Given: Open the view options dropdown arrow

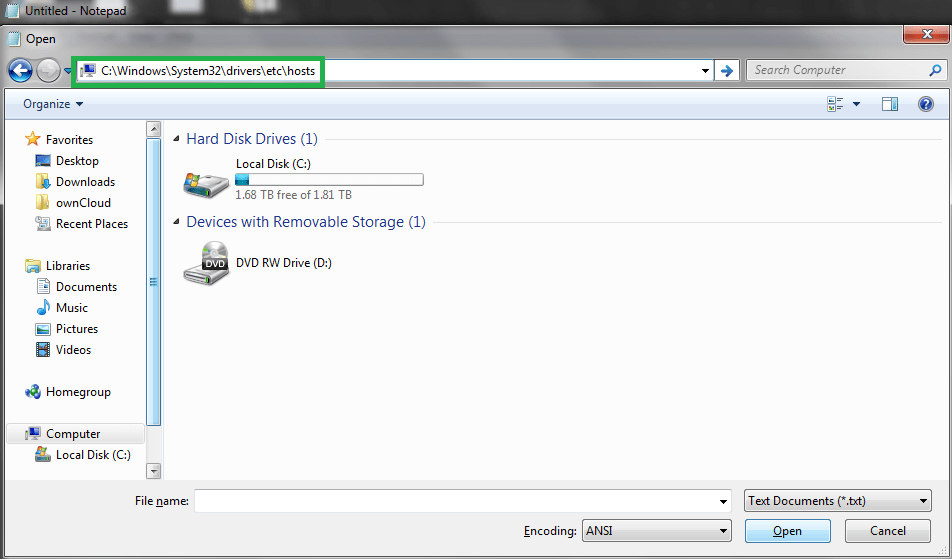Looking at the screenshot, I should (x=857, y=104).
